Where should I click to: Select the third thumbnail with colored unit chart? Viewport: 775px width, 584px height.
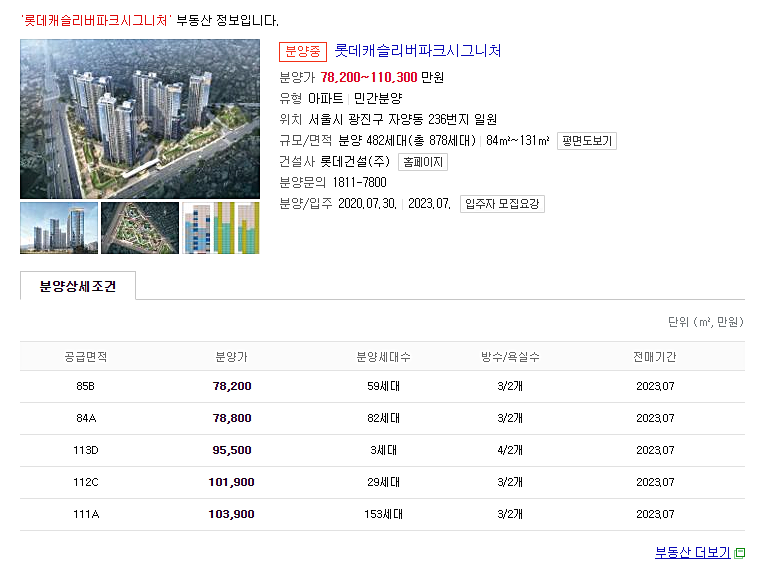pyautogui.click(x=220, y=228)
